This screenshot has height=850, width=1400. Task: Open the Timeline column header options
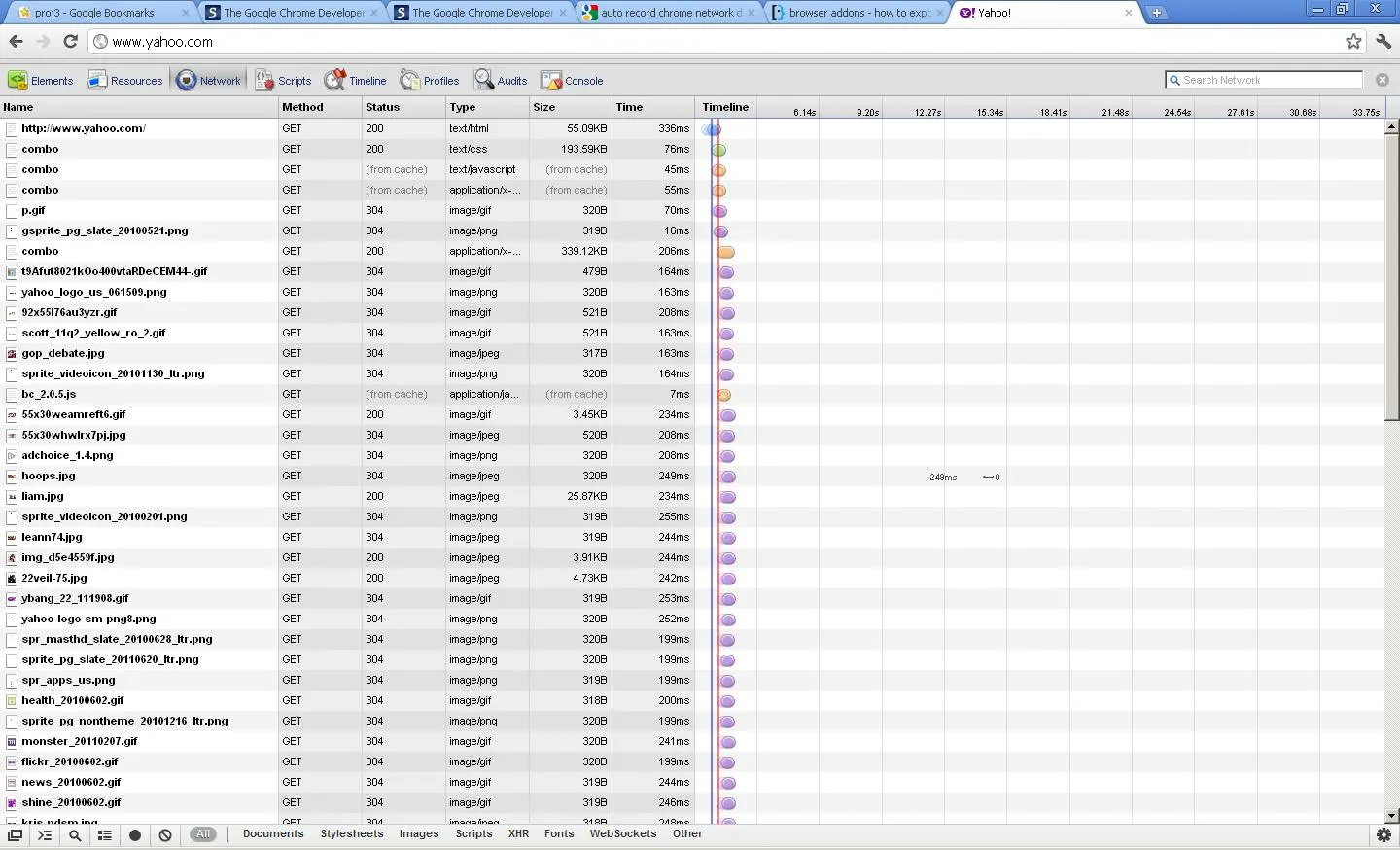(725, 107)
